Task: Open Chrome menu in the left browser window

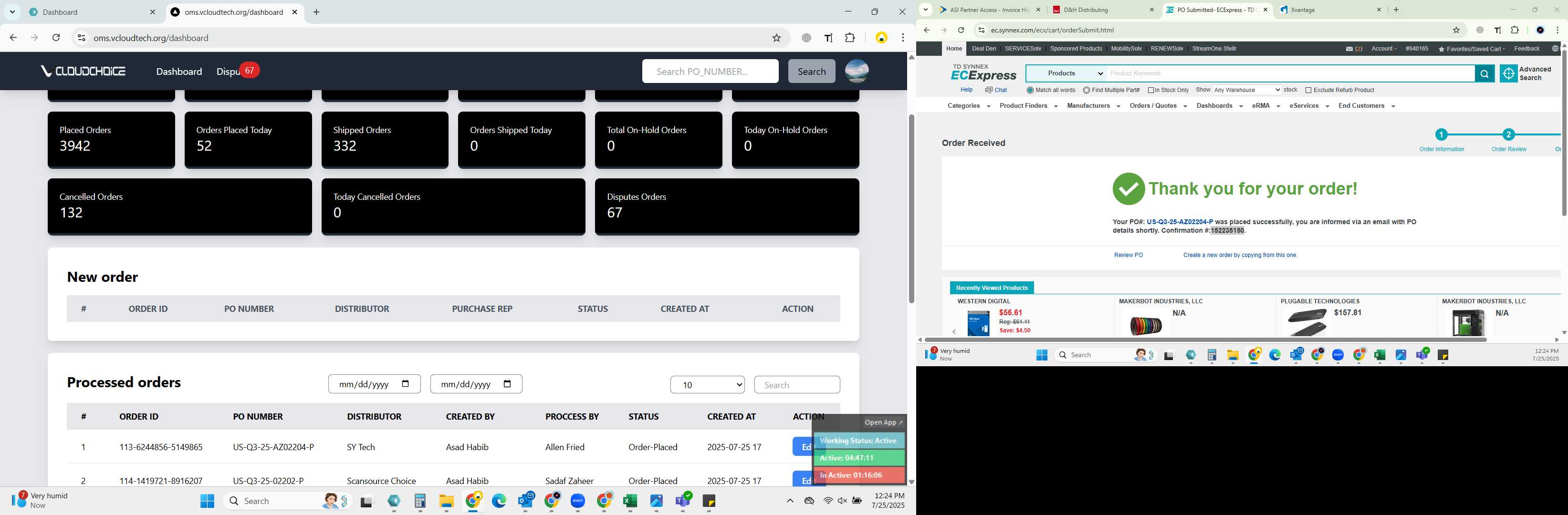Action: [x=903, y=38]
